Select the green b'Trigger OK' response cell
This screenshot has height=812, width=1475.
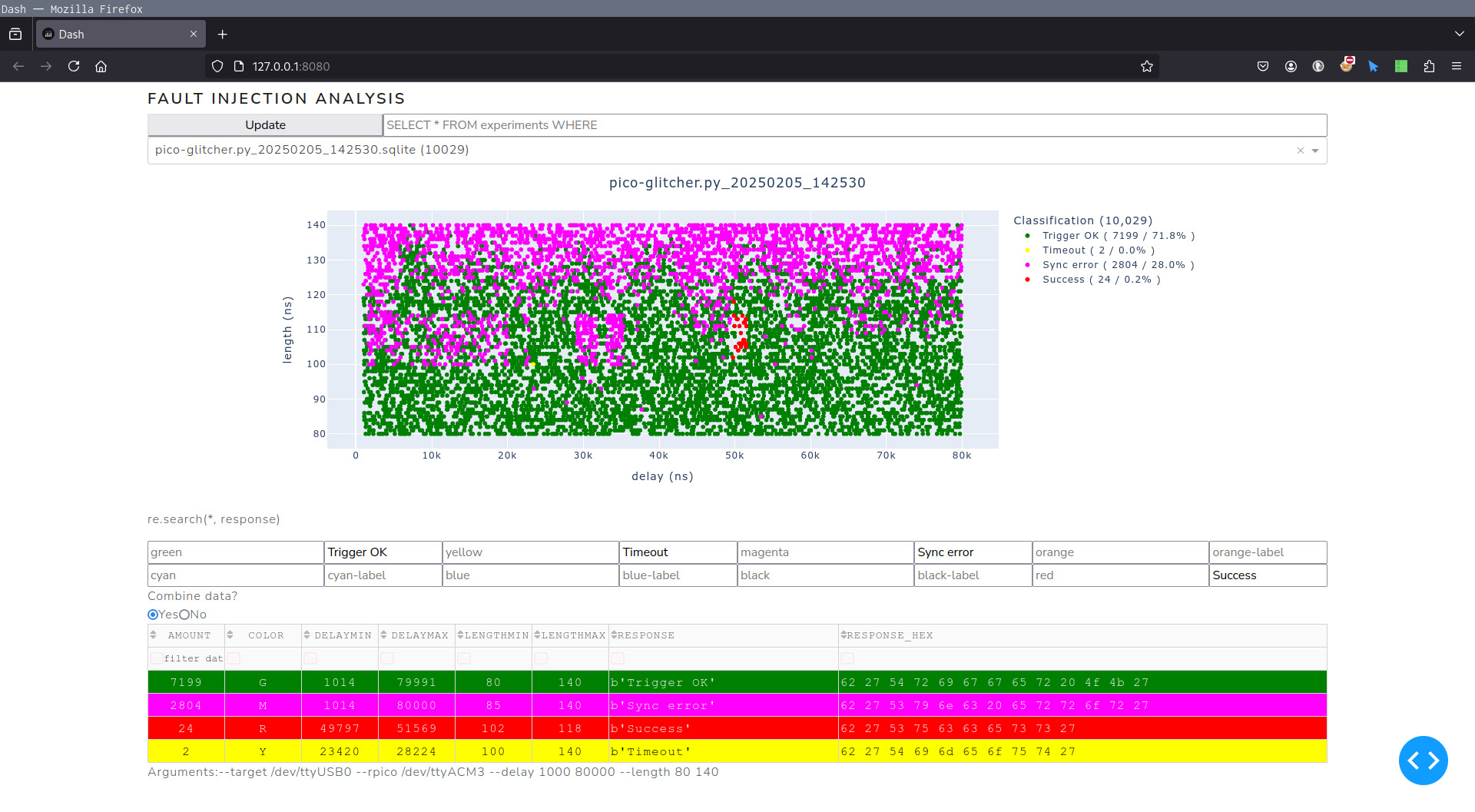click(724, 682)
